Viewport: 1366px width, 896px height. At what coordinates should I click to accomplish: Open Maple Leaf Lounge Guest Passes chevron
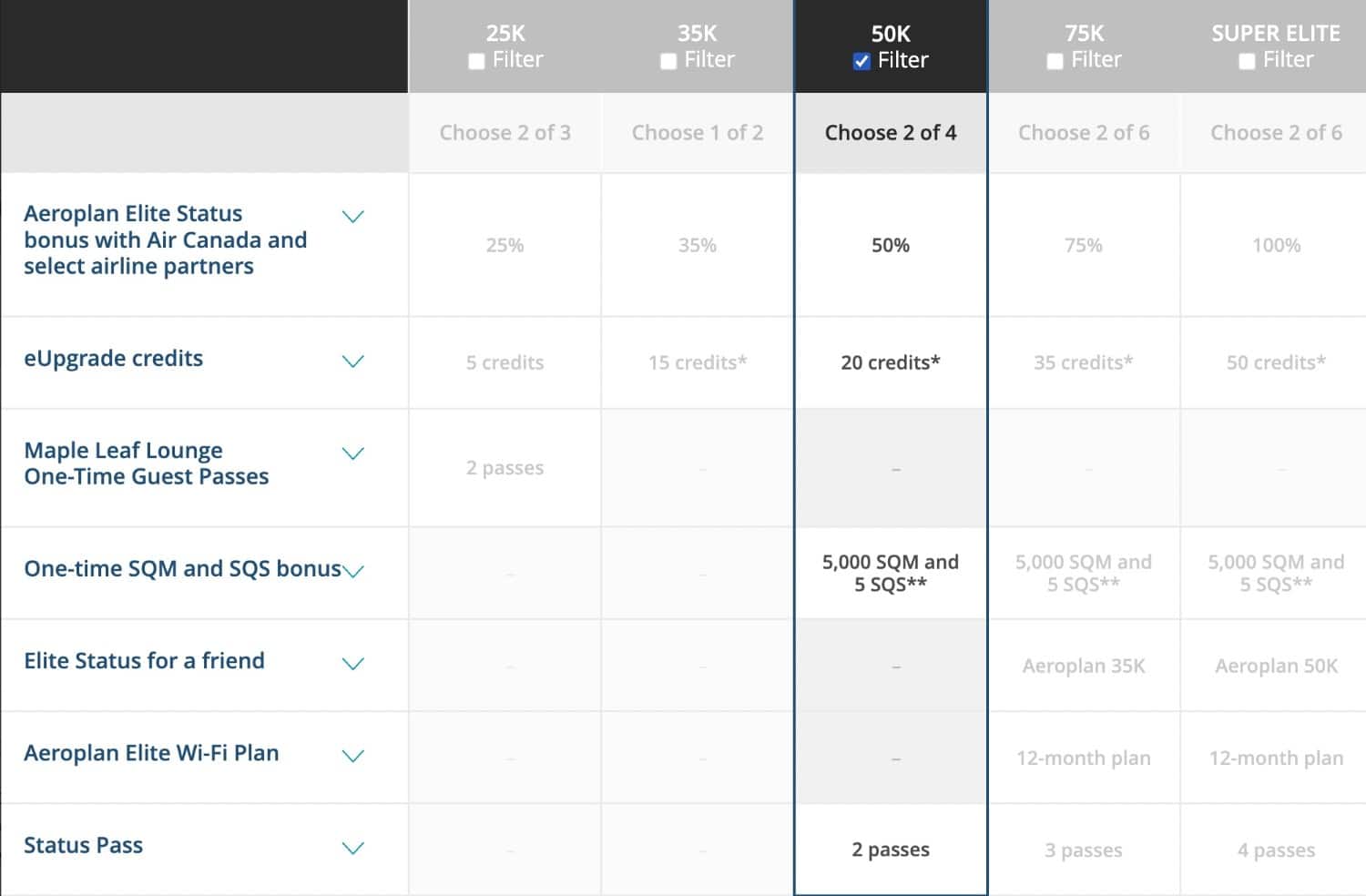(x=352, y=453)
